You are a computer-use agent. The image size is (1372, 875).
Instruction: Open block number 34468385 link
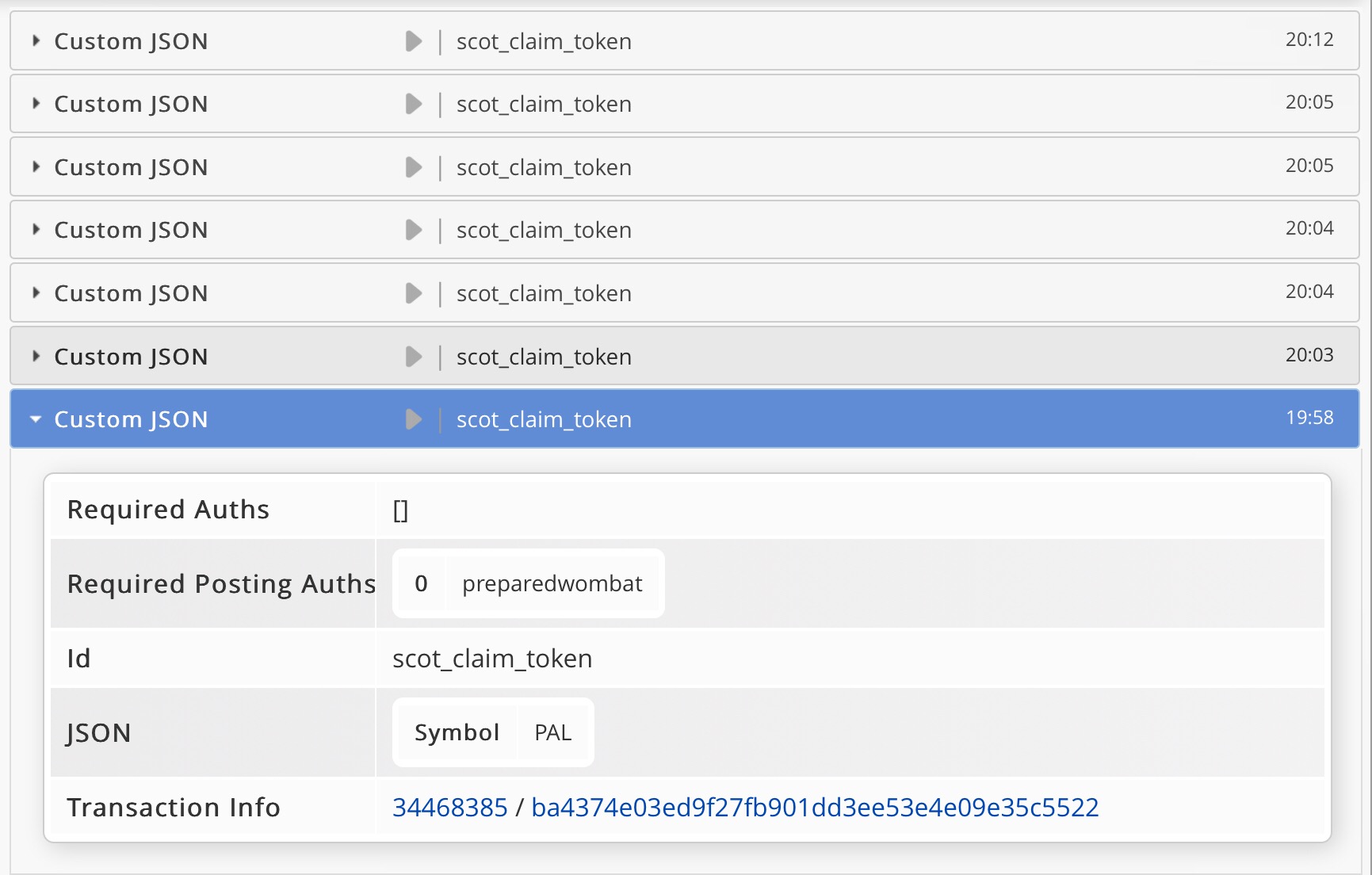point(450,807)
